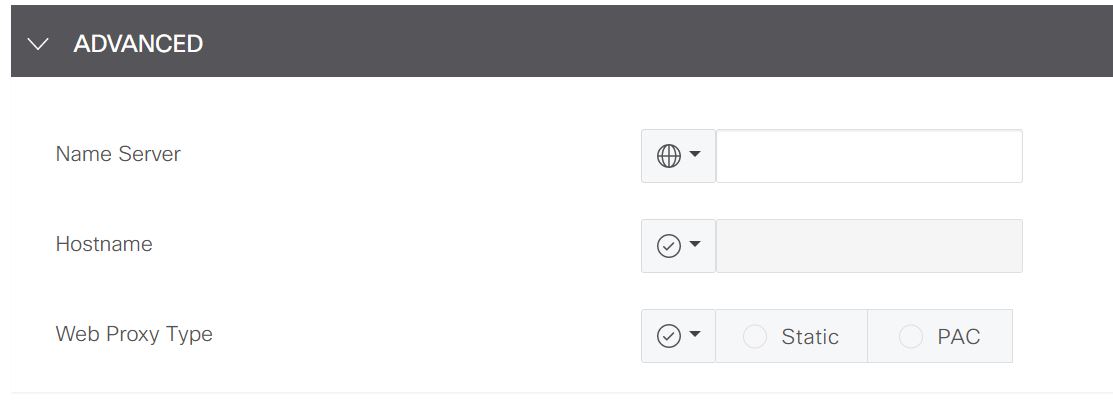
Task: Click the Web Proxy Type check-circle icon
Action: coord(668,336)
